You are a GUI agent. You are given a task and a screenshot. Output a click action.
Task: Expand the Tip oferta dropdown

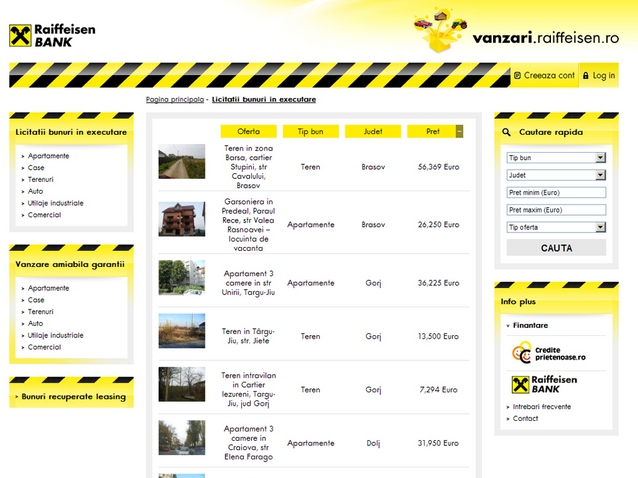[x=556, y=228]
